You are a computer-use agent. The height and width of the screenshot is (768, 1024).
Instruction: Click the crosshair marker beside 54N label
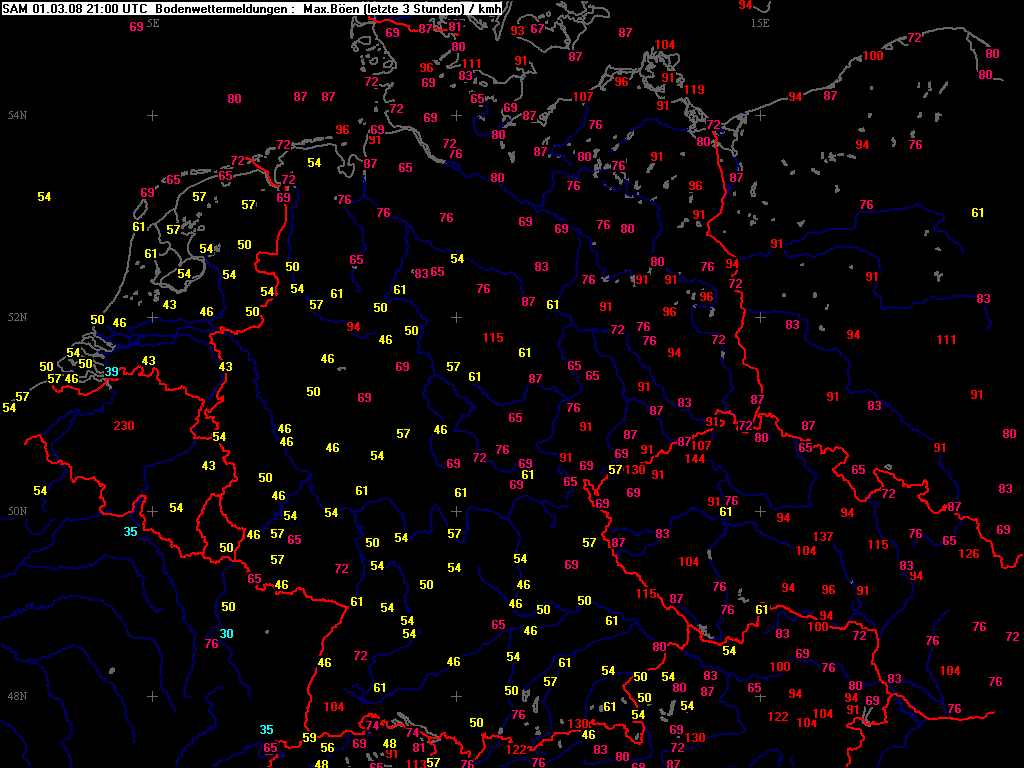tap(152, 116)
